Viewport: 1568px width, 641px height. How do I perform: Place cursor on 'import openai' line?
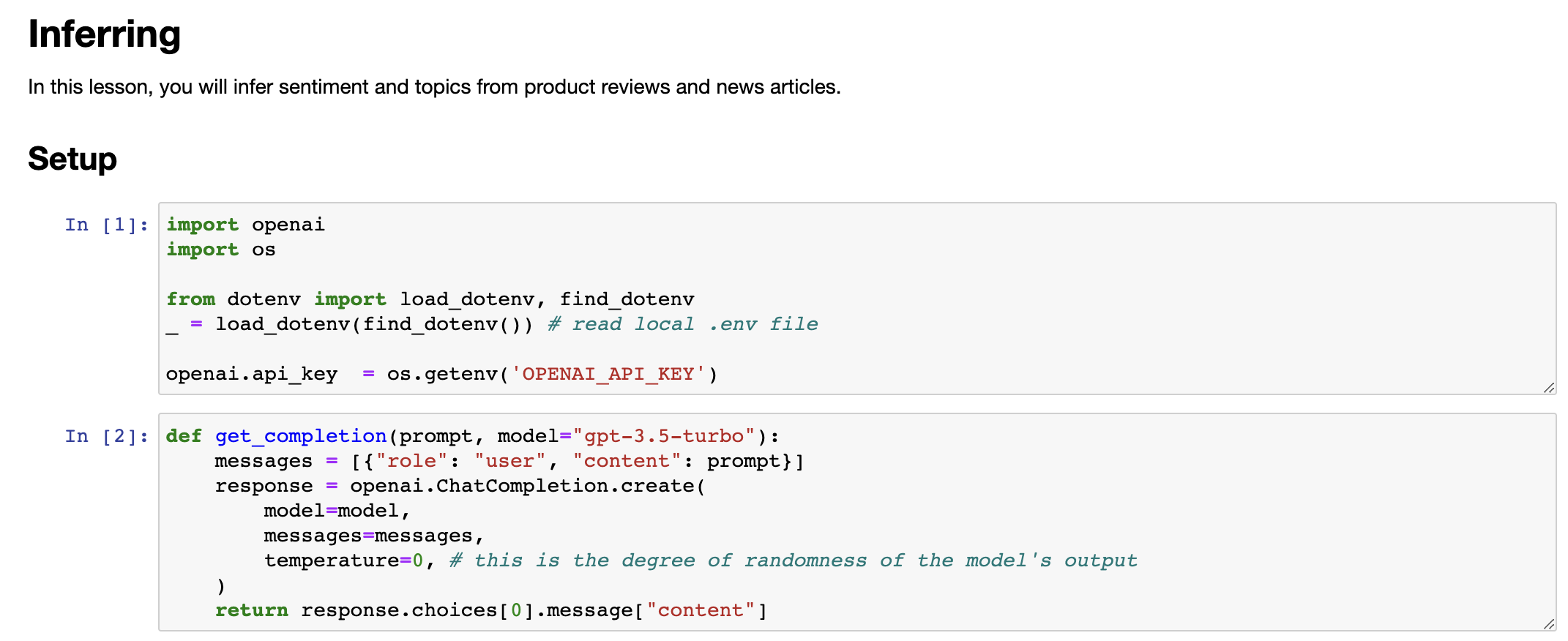(245, 225)
